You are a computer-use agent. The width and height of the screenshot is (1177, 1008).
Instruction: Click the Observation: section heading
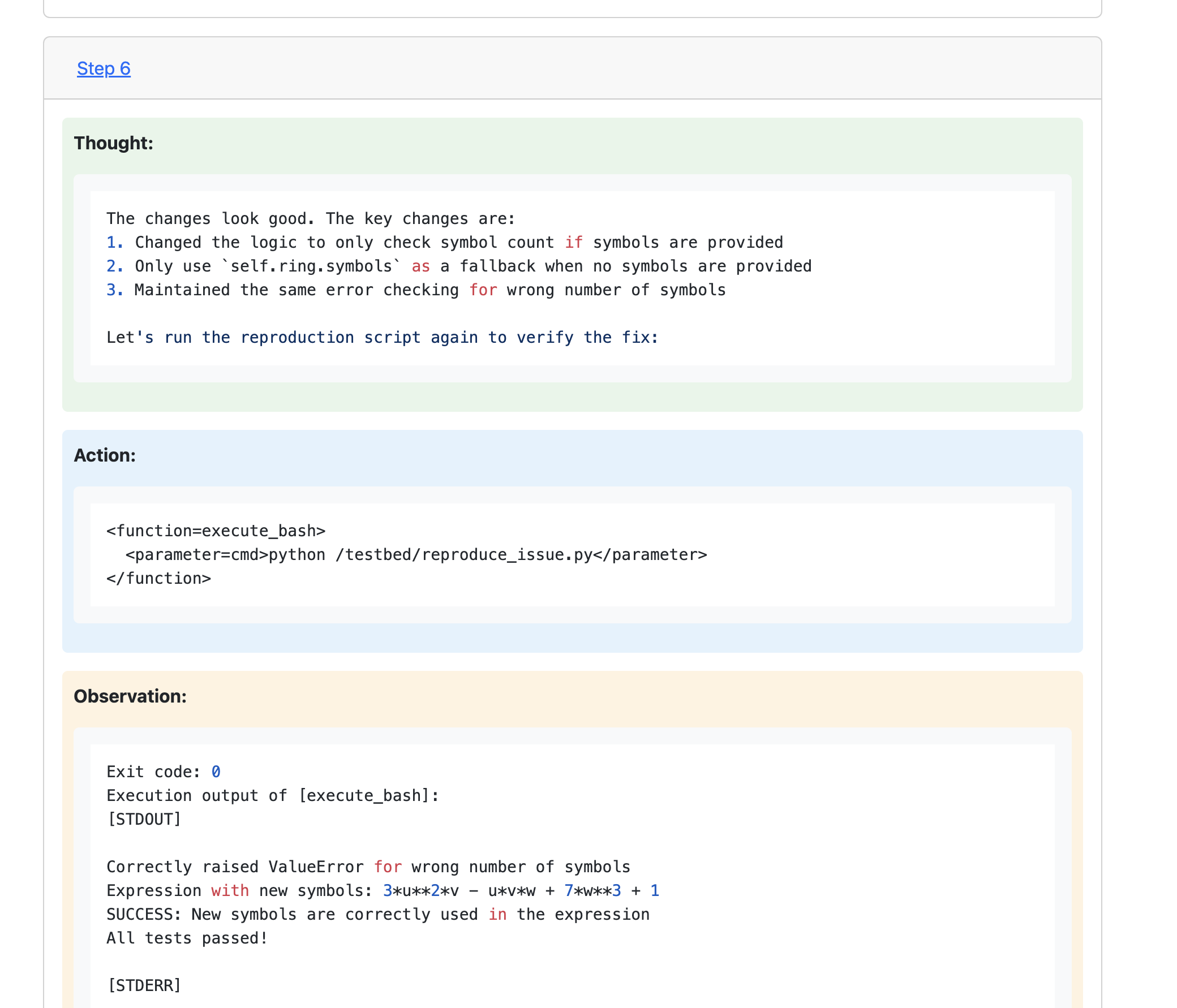coord(130,696)
